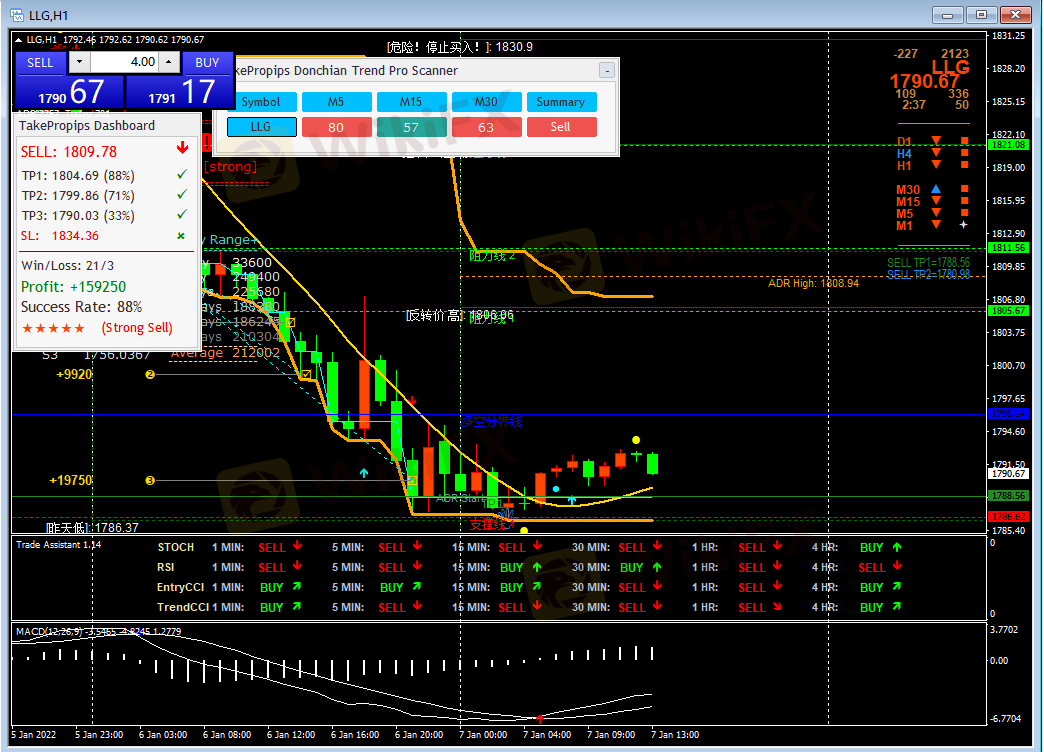This screenshot has width=1044, height=752.
Task: Open the lot volume dropdown arrow
Action: click(x=80, y=62)
